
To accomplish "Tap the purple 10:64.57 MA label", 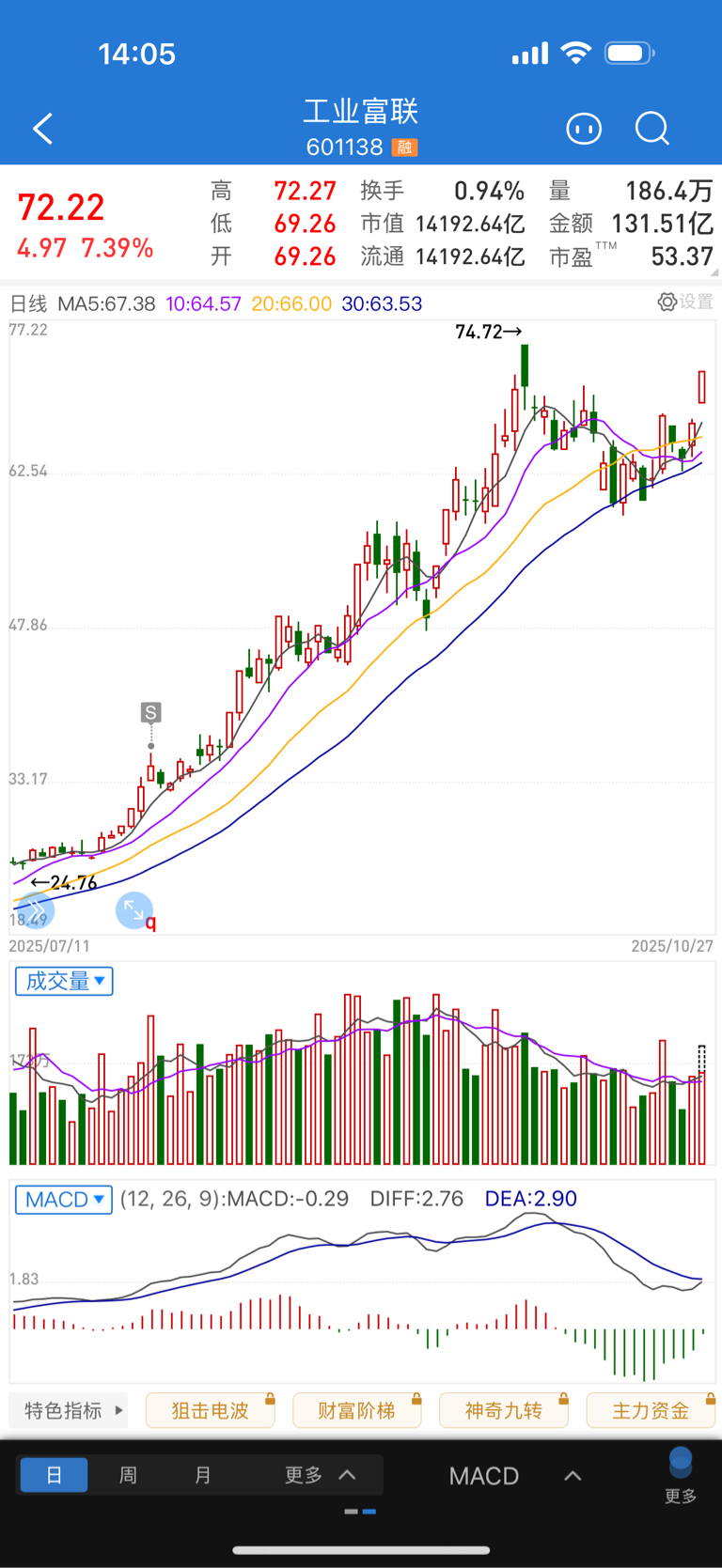I will 203,303.
